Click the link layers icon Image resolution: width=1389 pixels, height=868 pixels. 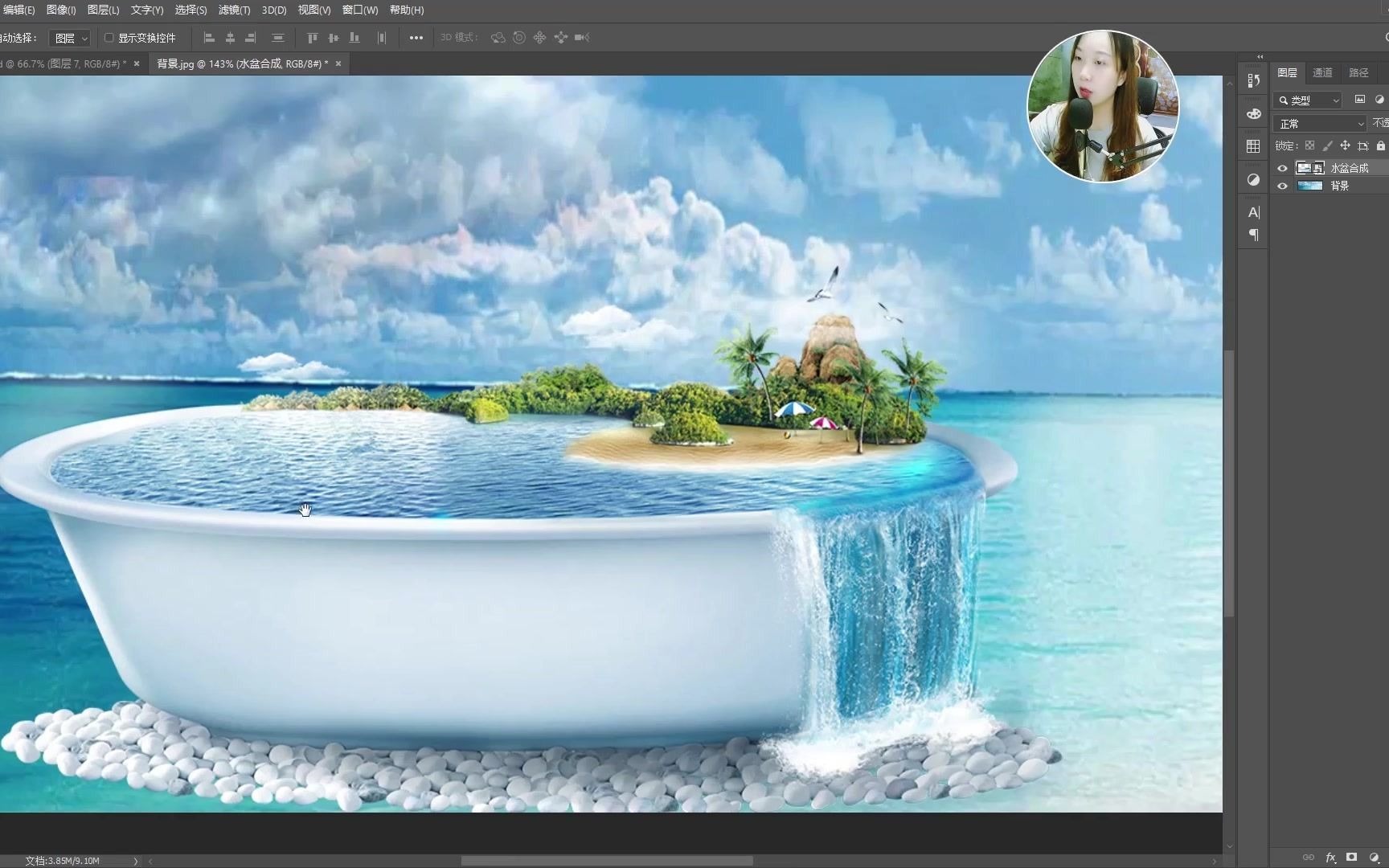pos(1309,858)
